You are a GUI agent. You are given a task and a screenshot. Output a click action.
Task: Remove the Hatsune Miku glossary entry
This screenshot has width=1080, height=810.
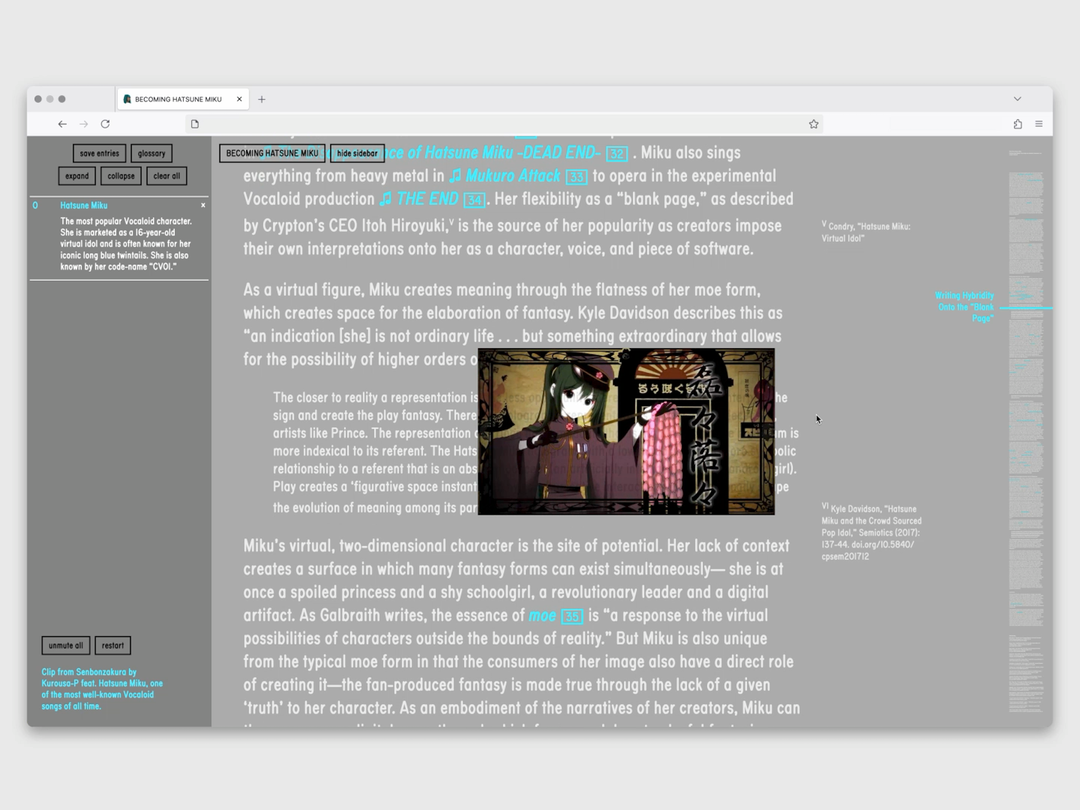203,205
